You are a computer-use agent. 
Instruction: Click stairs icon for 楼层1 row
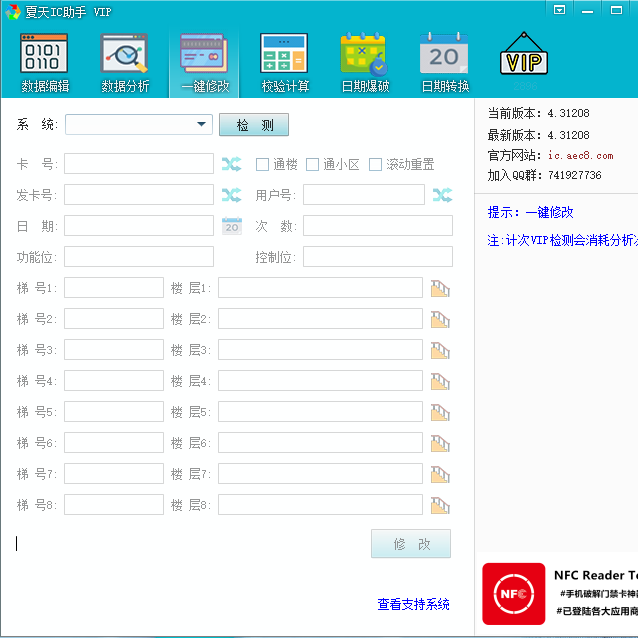[x=440, y=289]
